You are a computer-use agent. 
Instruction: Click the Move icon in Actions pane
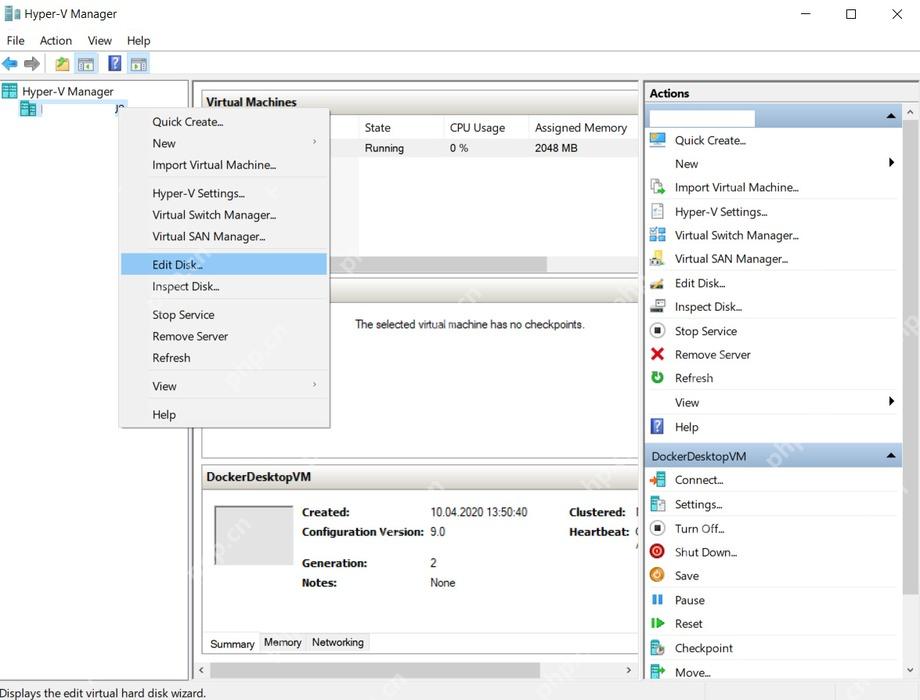pyautogui.click(x=658, y=671)
